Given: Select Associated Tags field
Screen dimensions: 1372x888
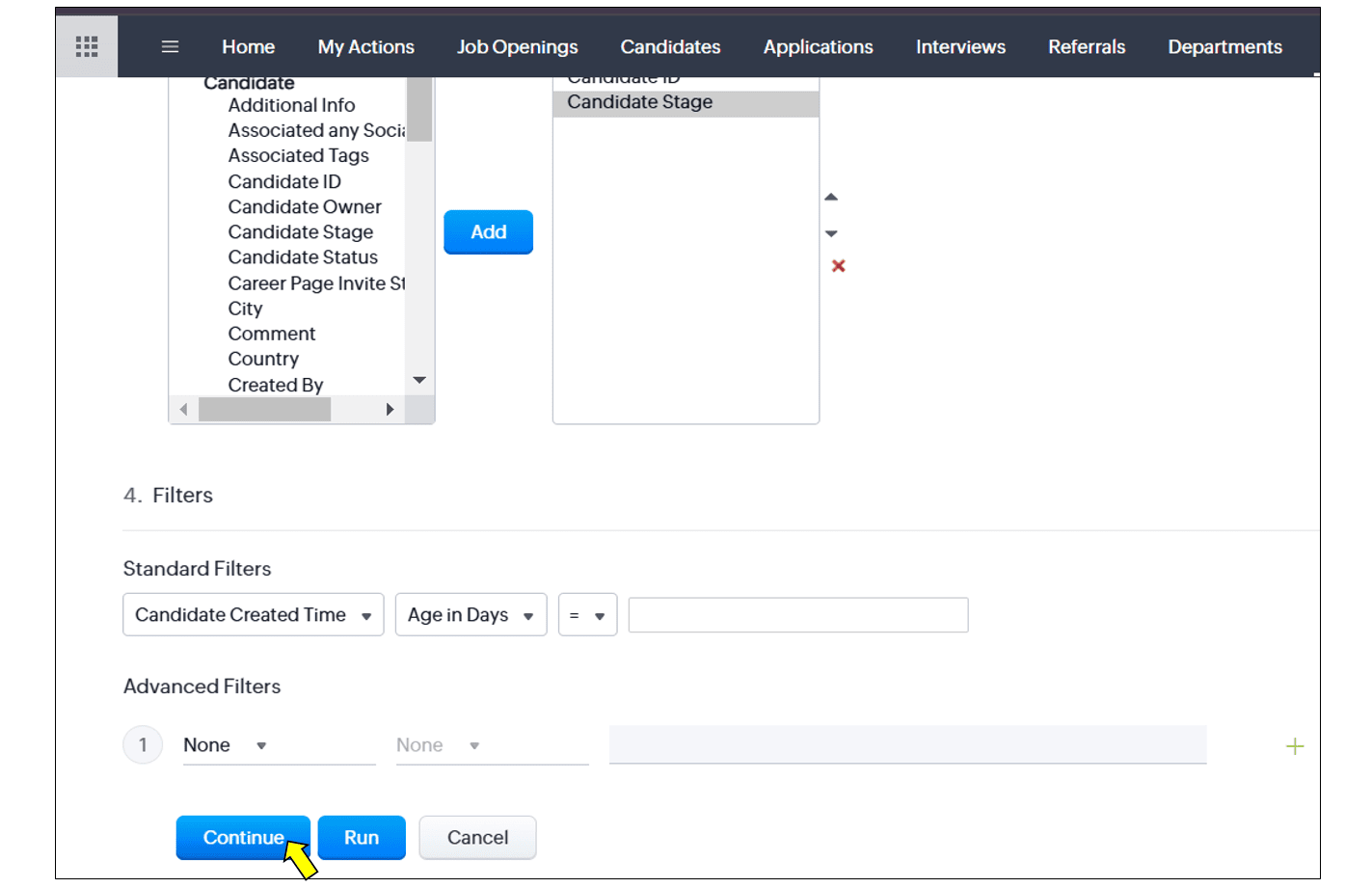Looking at the screenshot, I should click(298, 156).
